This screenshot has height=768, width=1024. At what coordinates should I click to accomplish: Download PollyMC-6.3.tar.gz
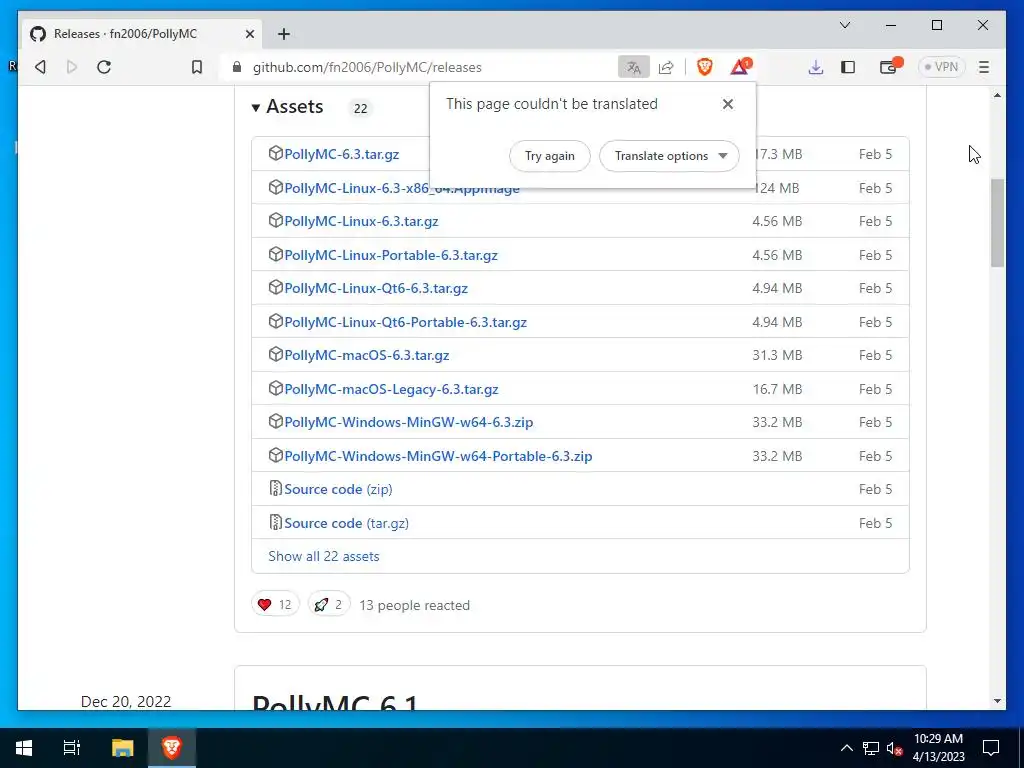coord(342,154)
